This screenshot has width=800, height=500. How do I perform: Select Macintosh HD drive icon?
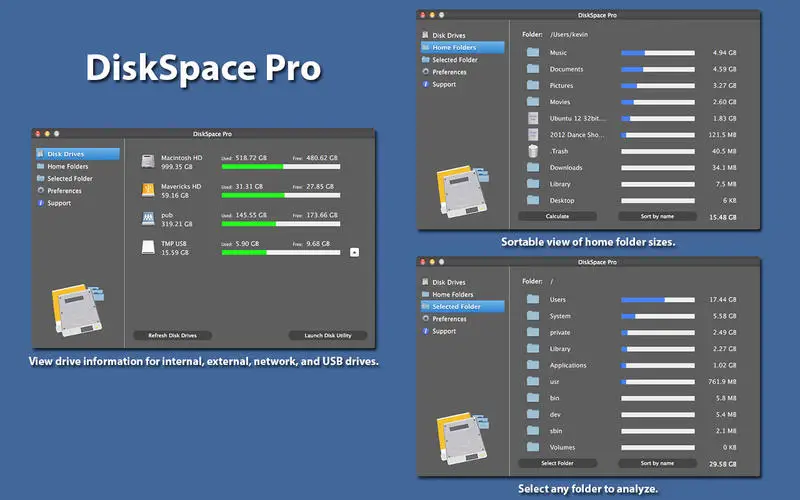pos(148,162)
